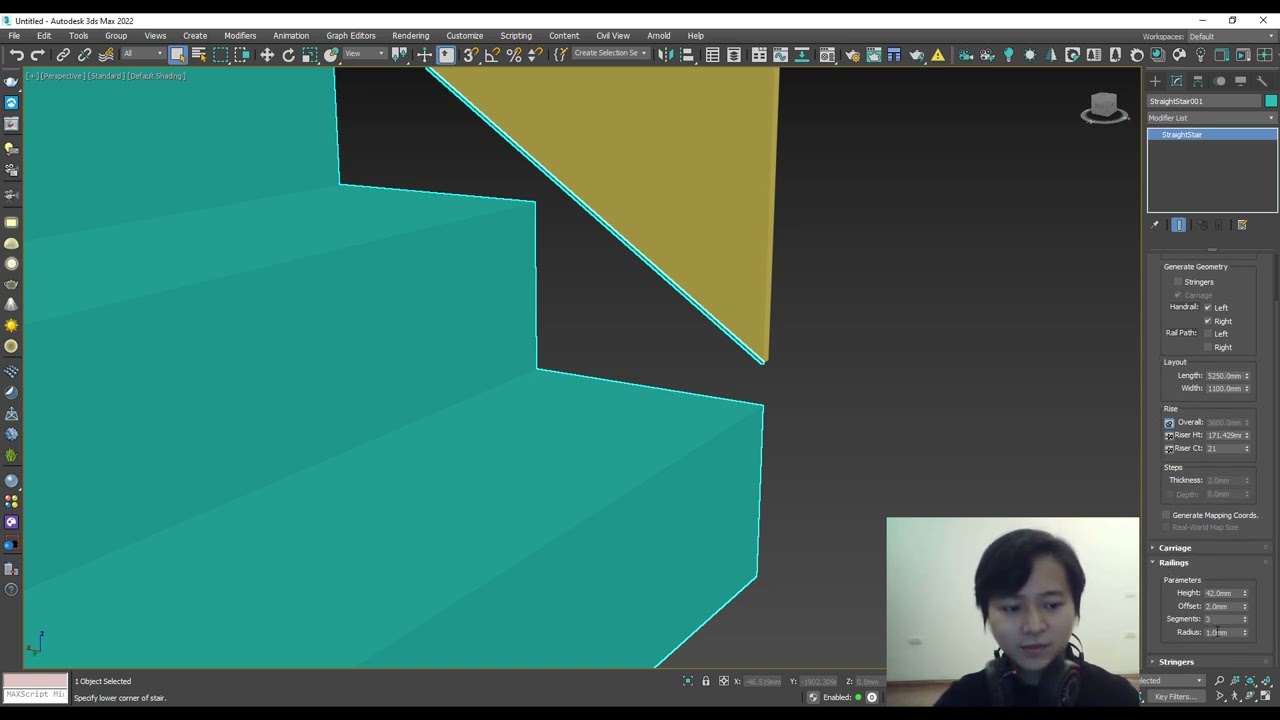This screenshot has height=720, width=1280.
Task: Open the Modifiers menu
Action: coord(240,36)
